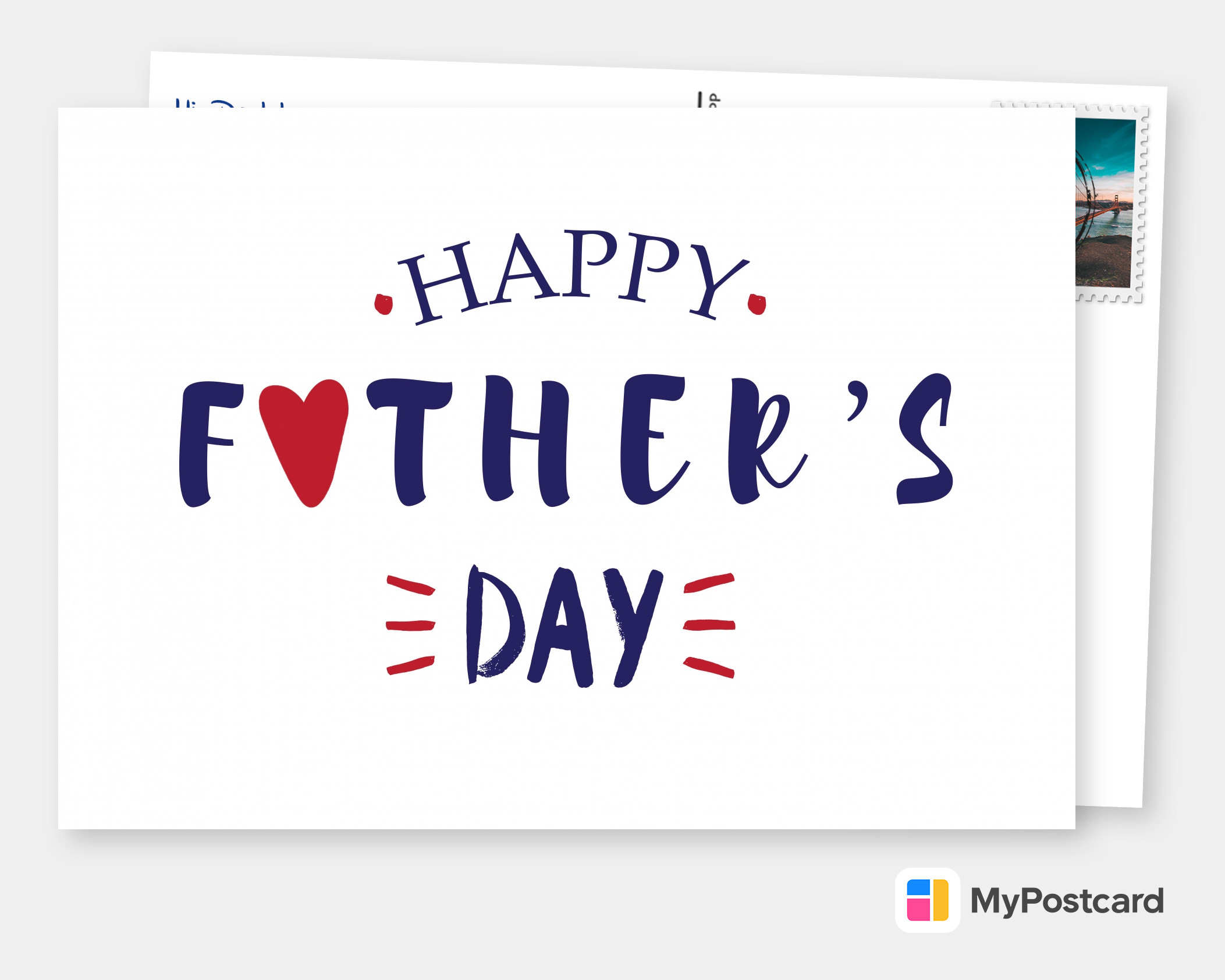Click the red heart in FATHER'S

[x=303, y=443]
